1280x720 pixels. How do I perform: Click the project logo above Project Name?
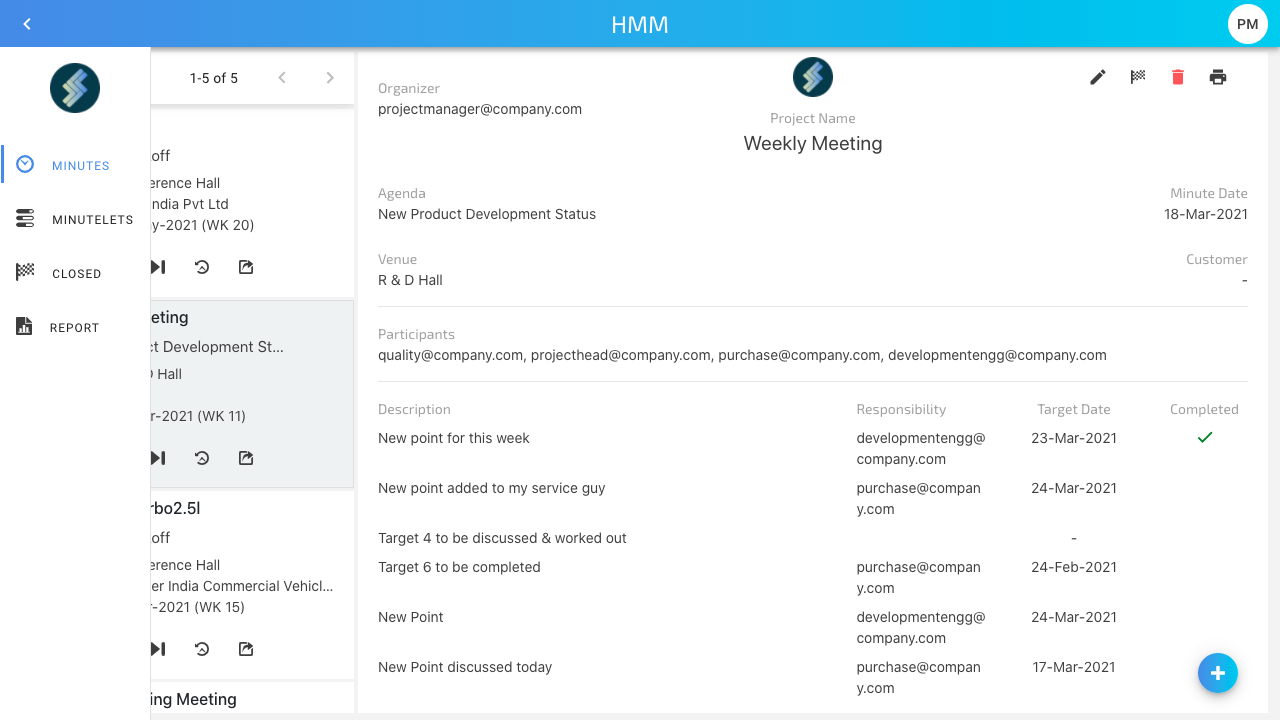(x=813, y=77)
